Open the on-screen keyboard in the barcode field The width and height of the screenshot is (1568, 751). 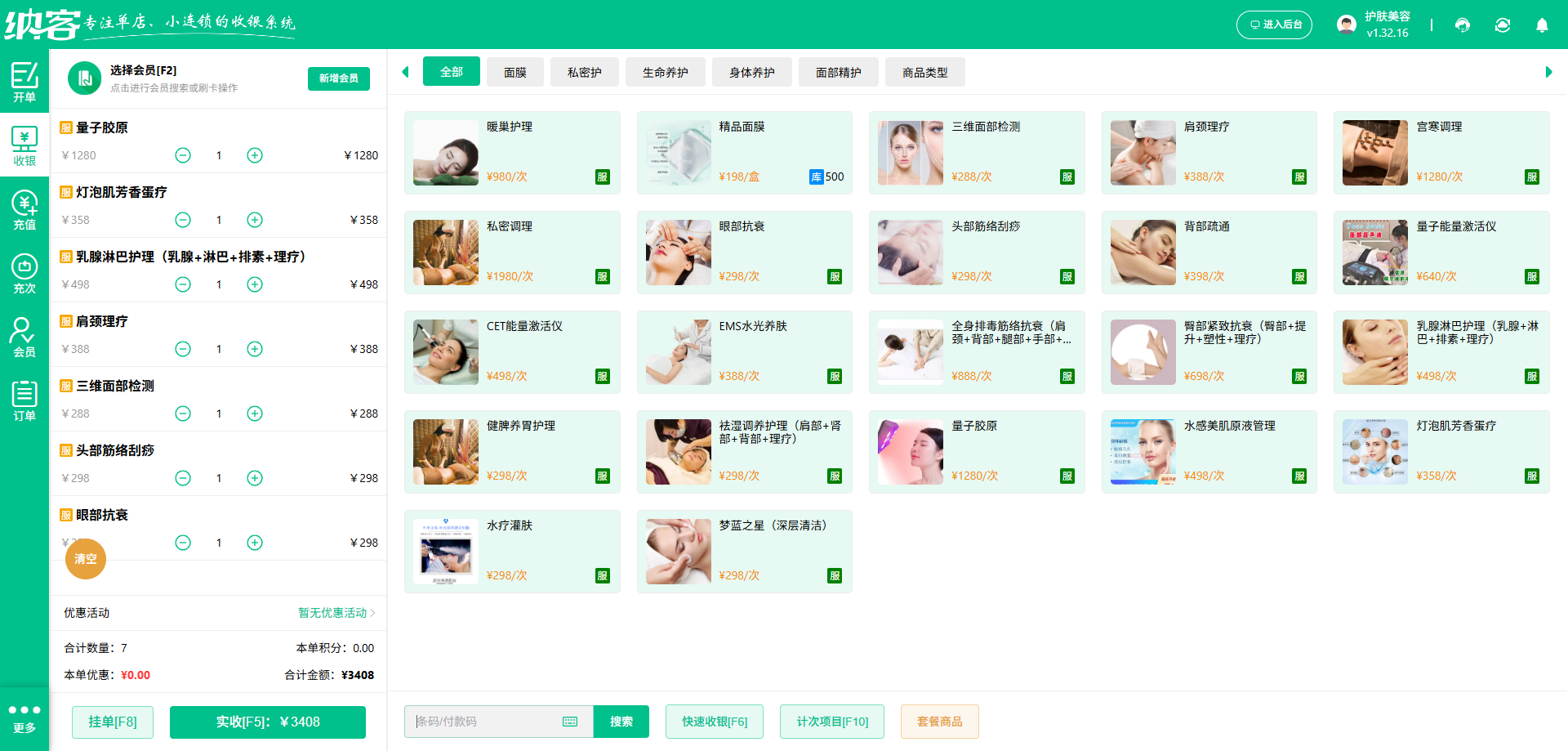pyautogui.click(x=569, y=722)
